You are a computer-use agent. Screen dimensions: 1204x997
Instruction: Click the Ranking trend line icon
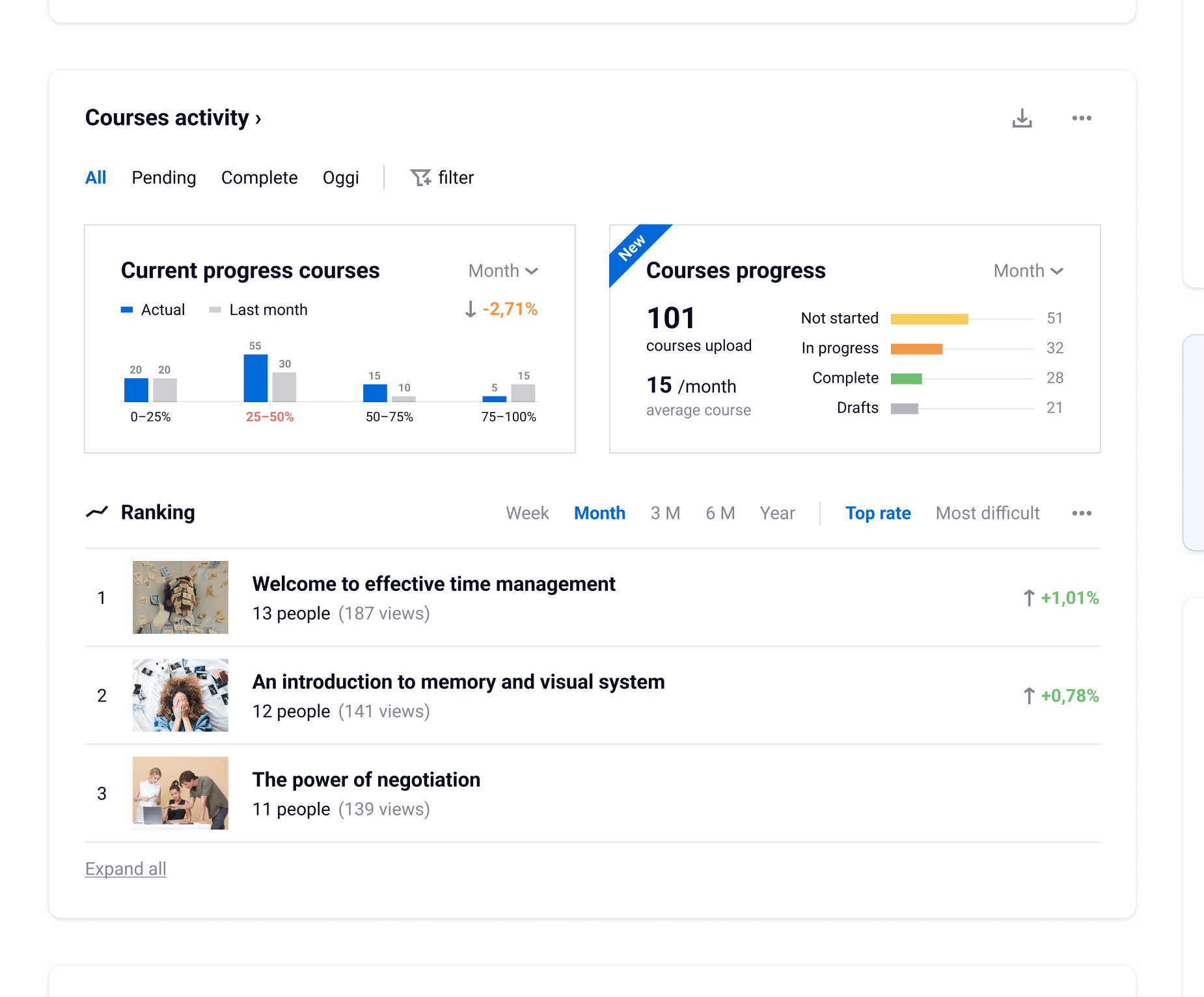coord(97,513)
